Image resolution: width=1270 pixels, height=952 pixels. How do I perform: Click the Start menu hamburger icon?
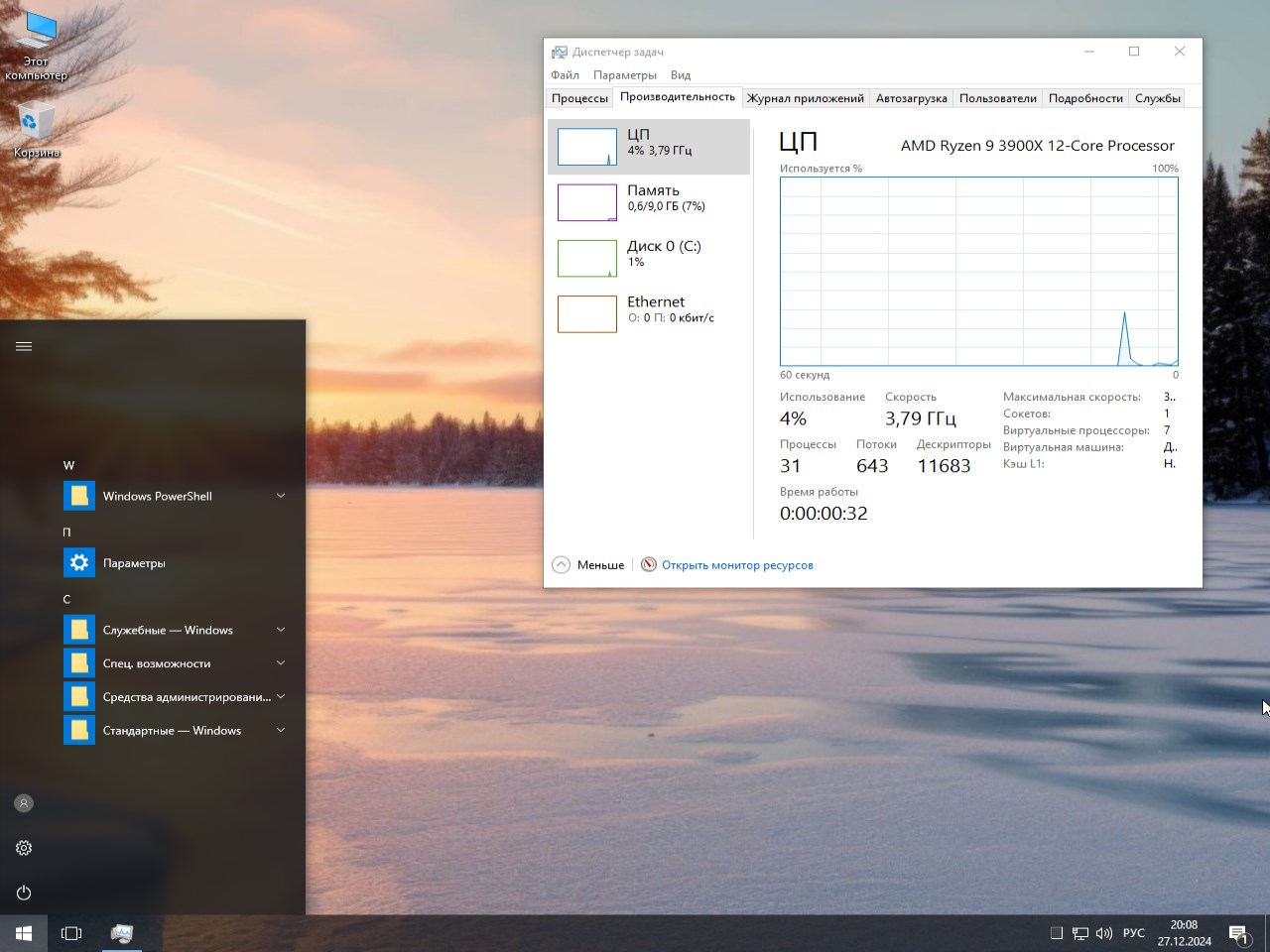click(24, 346)
